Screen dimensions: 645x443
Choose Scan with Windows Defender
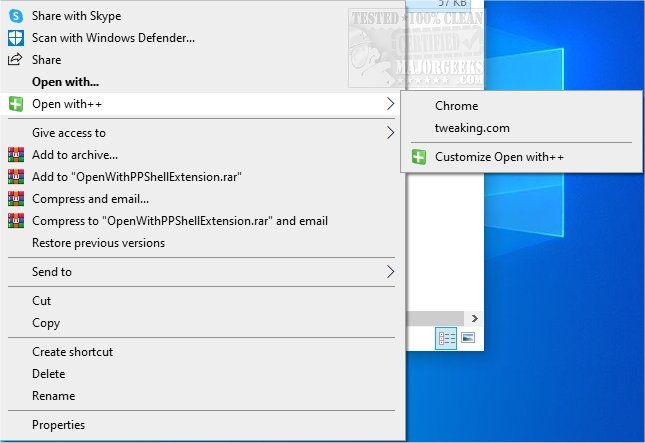point(202,38)
